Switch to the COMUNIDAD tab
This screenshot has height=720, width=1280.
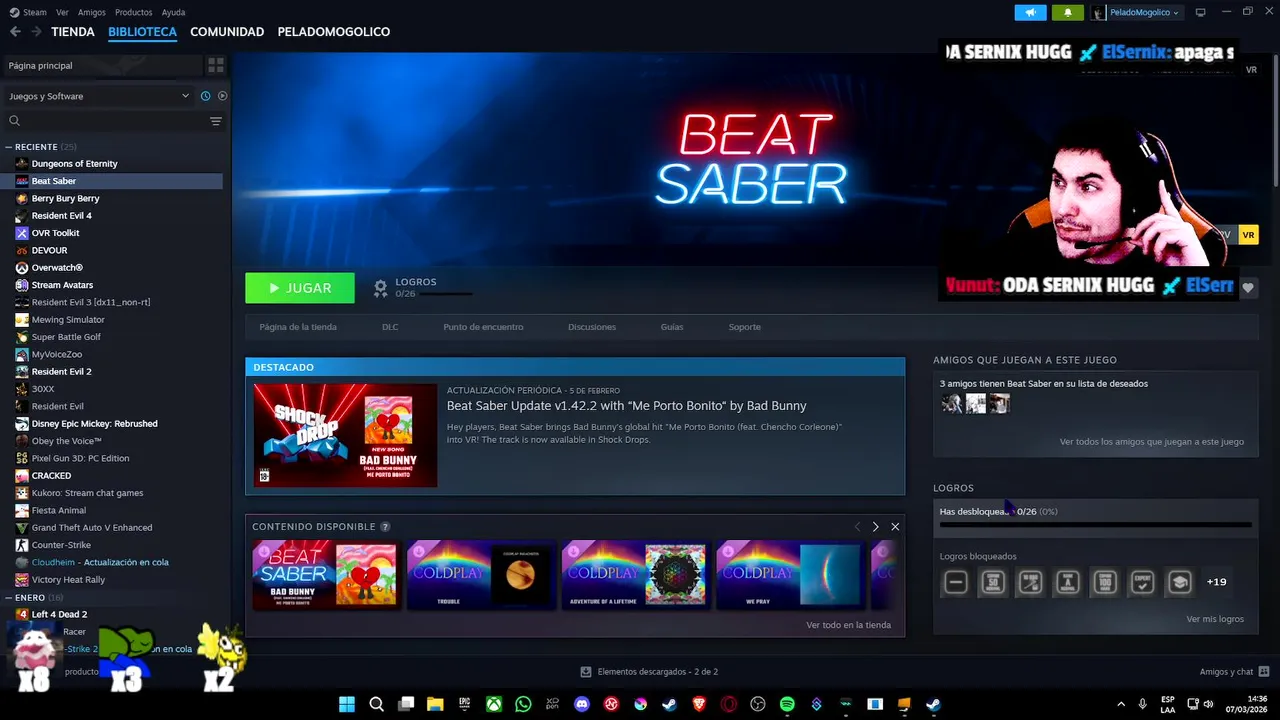point(227,32)
